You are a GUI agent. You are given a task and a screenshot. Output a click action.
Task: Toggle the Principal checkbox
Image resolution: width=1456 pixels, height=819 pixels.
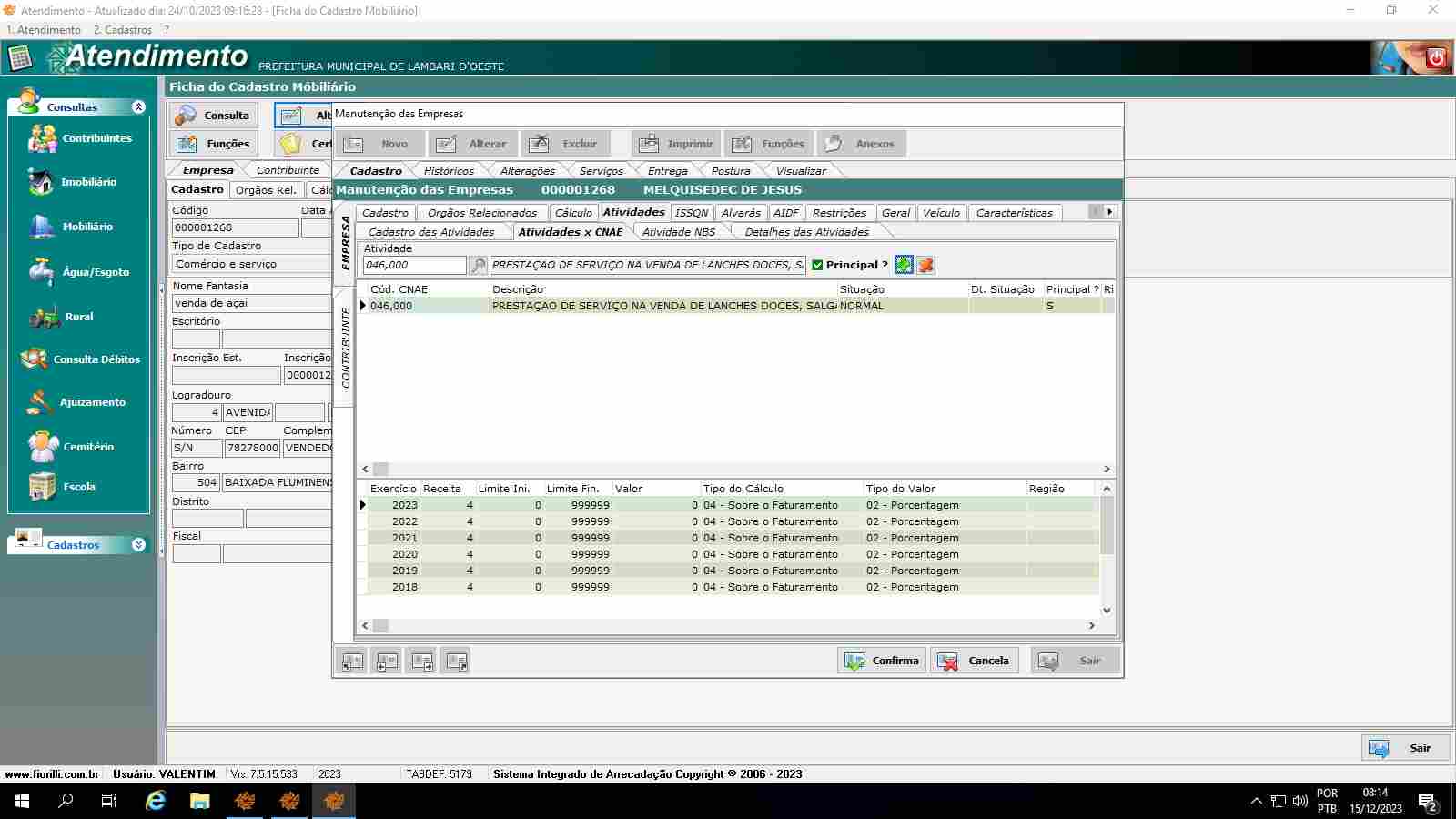point(817,265)
